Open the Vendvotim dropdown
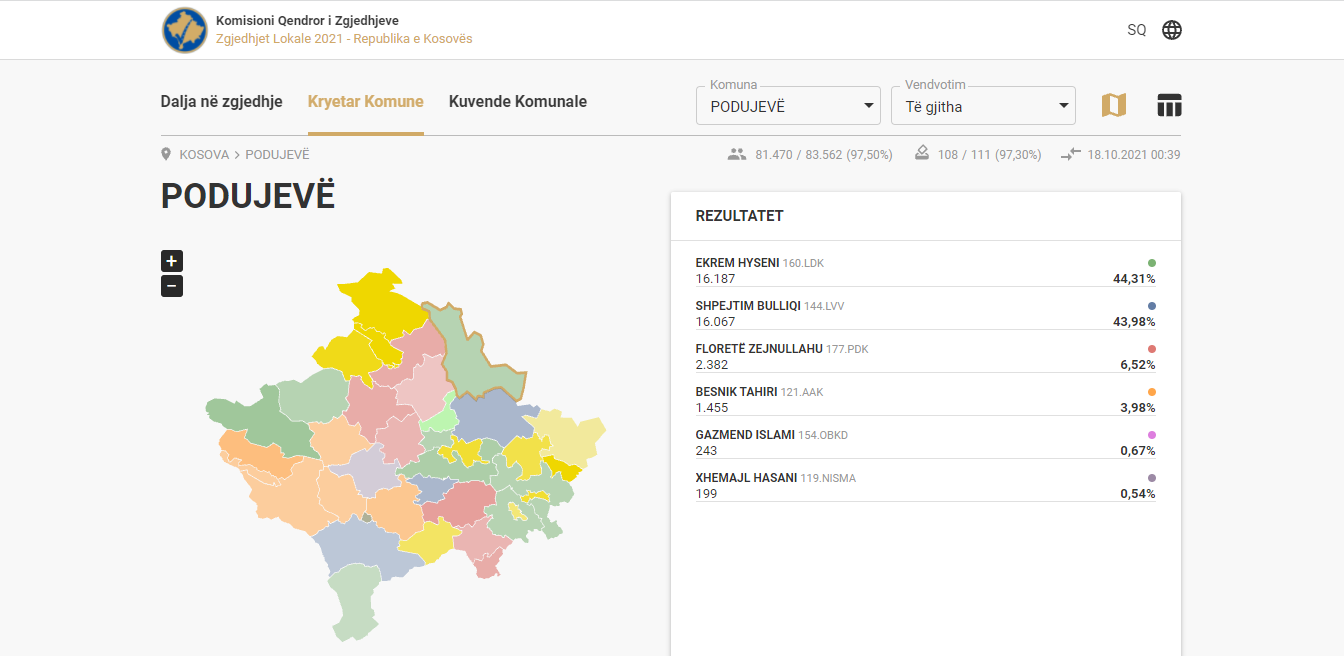1344x656 pixels. (x=983, y=106)
